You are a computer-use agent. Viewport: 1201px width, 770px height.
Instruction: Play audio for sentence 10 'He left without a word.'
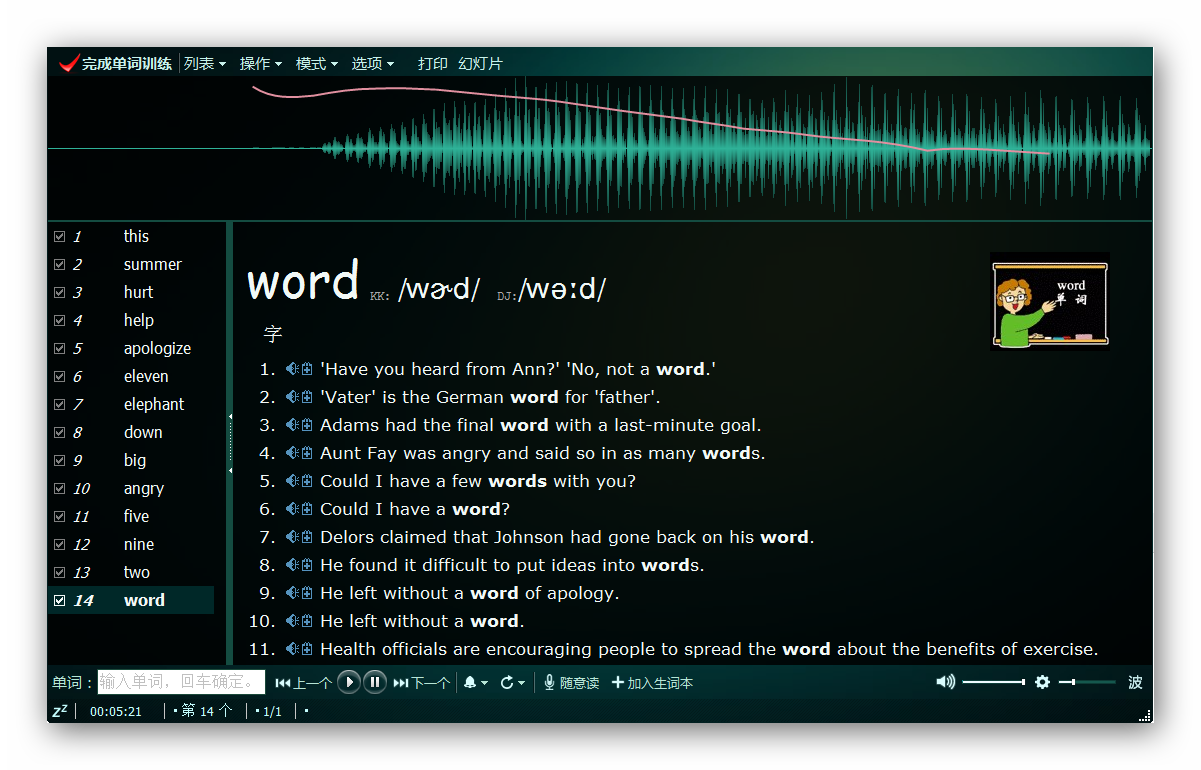pos(291,621)
